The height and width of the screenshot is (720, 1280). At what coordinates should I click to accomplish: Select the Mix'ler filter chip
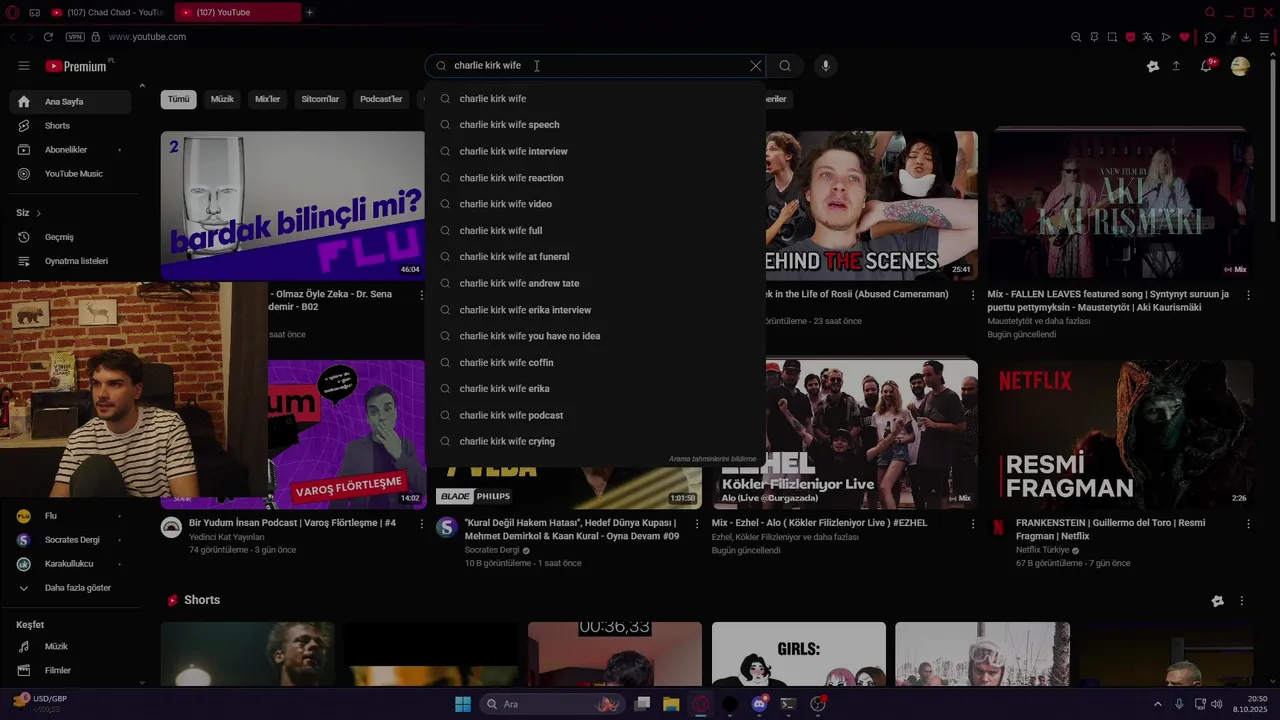tap(268, 99)
